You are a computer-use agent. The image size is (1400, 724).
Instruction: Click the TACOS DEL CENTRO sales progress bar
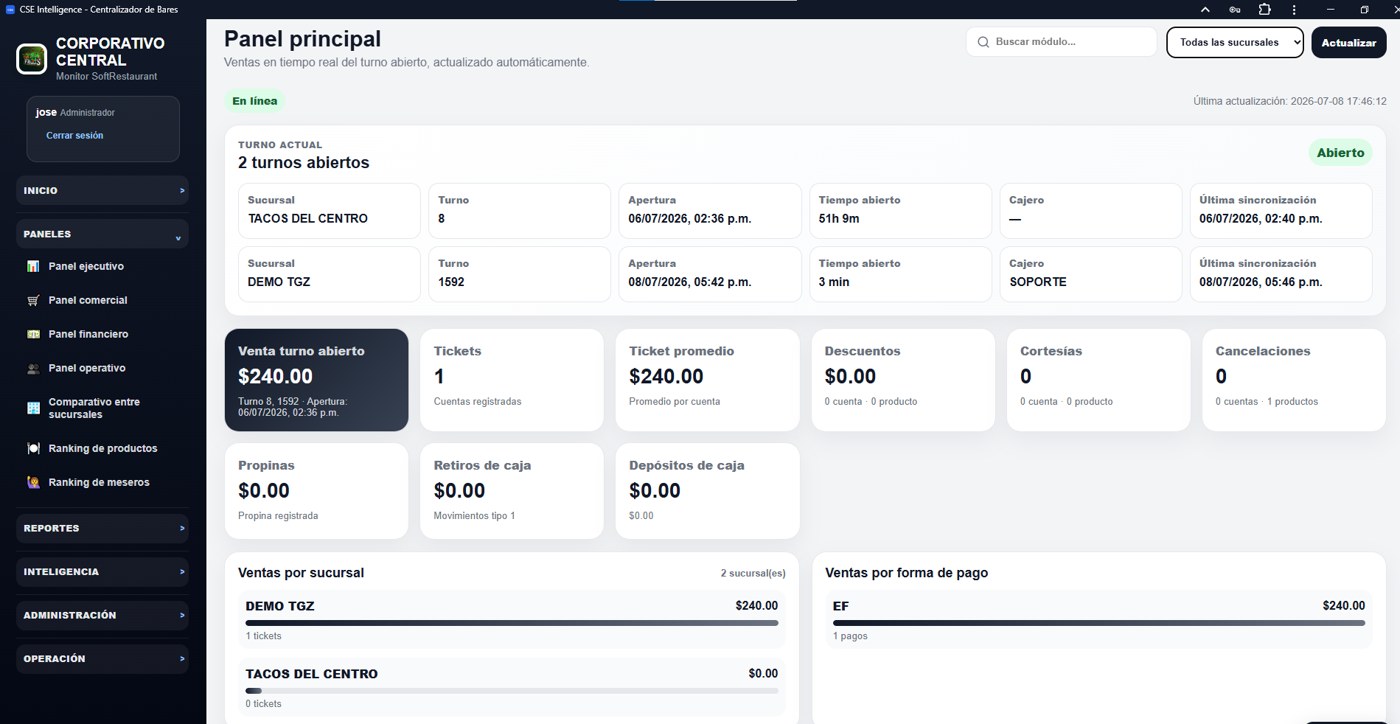coord(512,691)
